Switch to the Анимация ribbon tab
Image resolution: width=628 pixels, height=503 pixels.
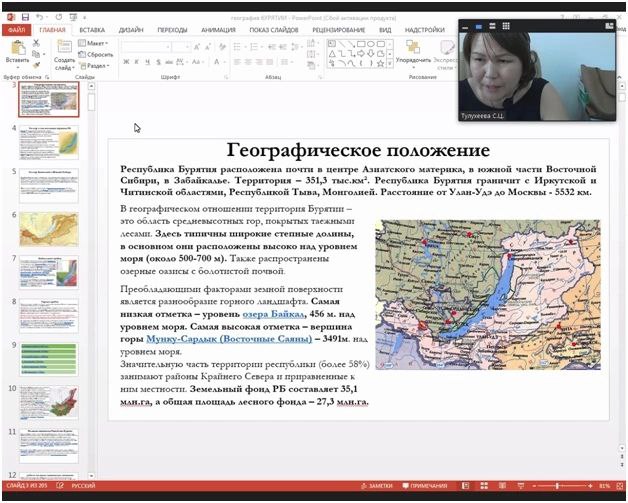tap(217, 30)
